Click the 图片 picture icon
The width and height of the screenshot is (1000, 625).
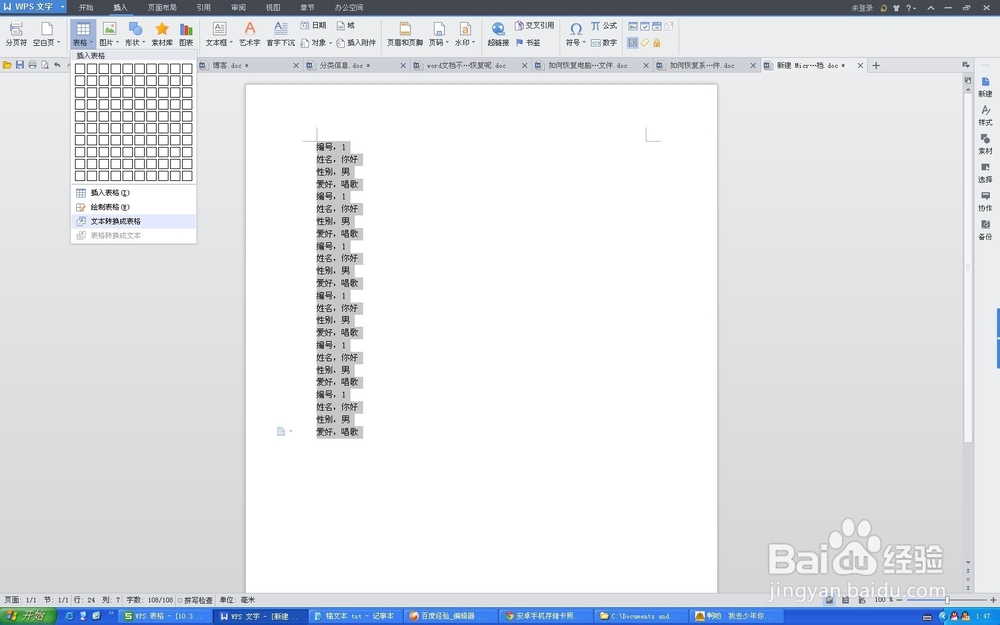click(x=109, y=29)
